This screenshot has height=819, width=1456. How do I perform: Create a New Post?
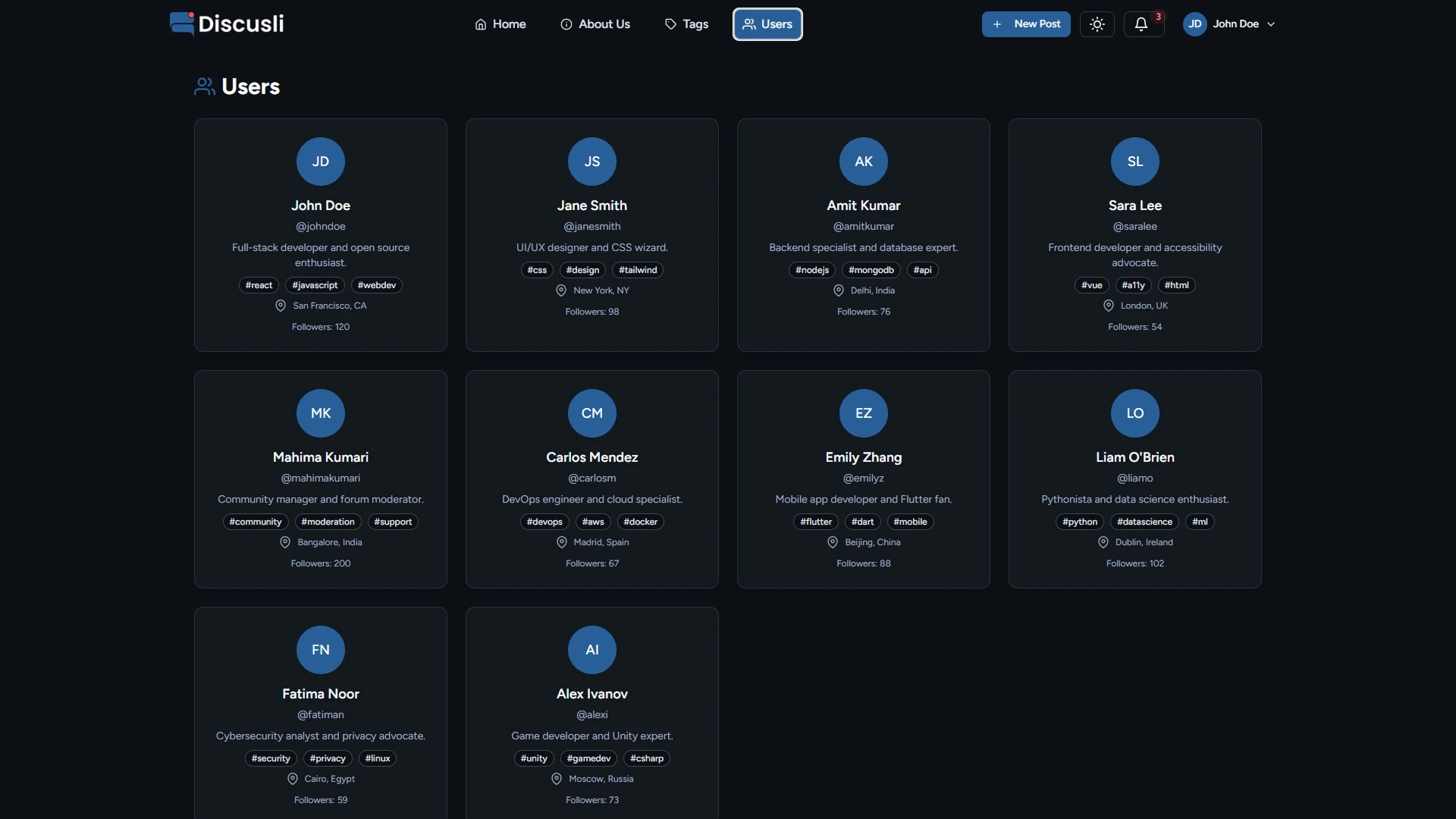point(1026,24)
